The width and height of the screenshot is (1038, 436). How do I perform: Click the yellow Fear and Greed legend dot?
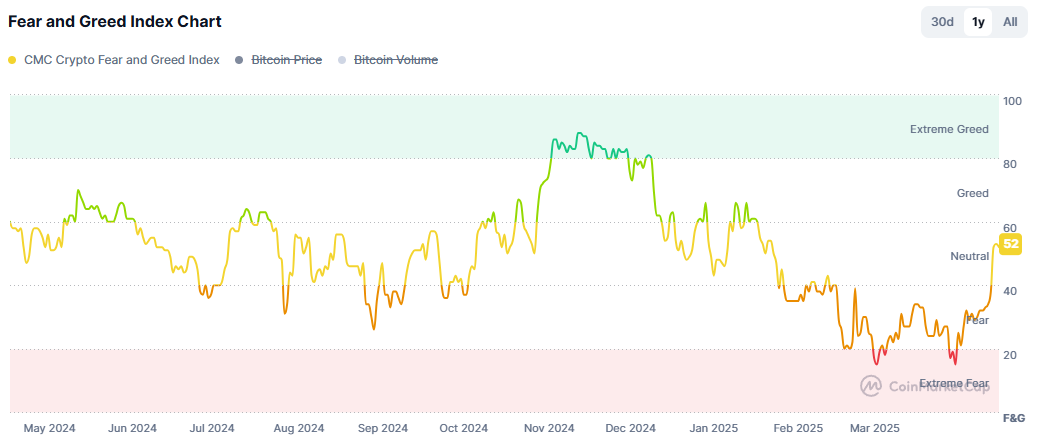12,60
